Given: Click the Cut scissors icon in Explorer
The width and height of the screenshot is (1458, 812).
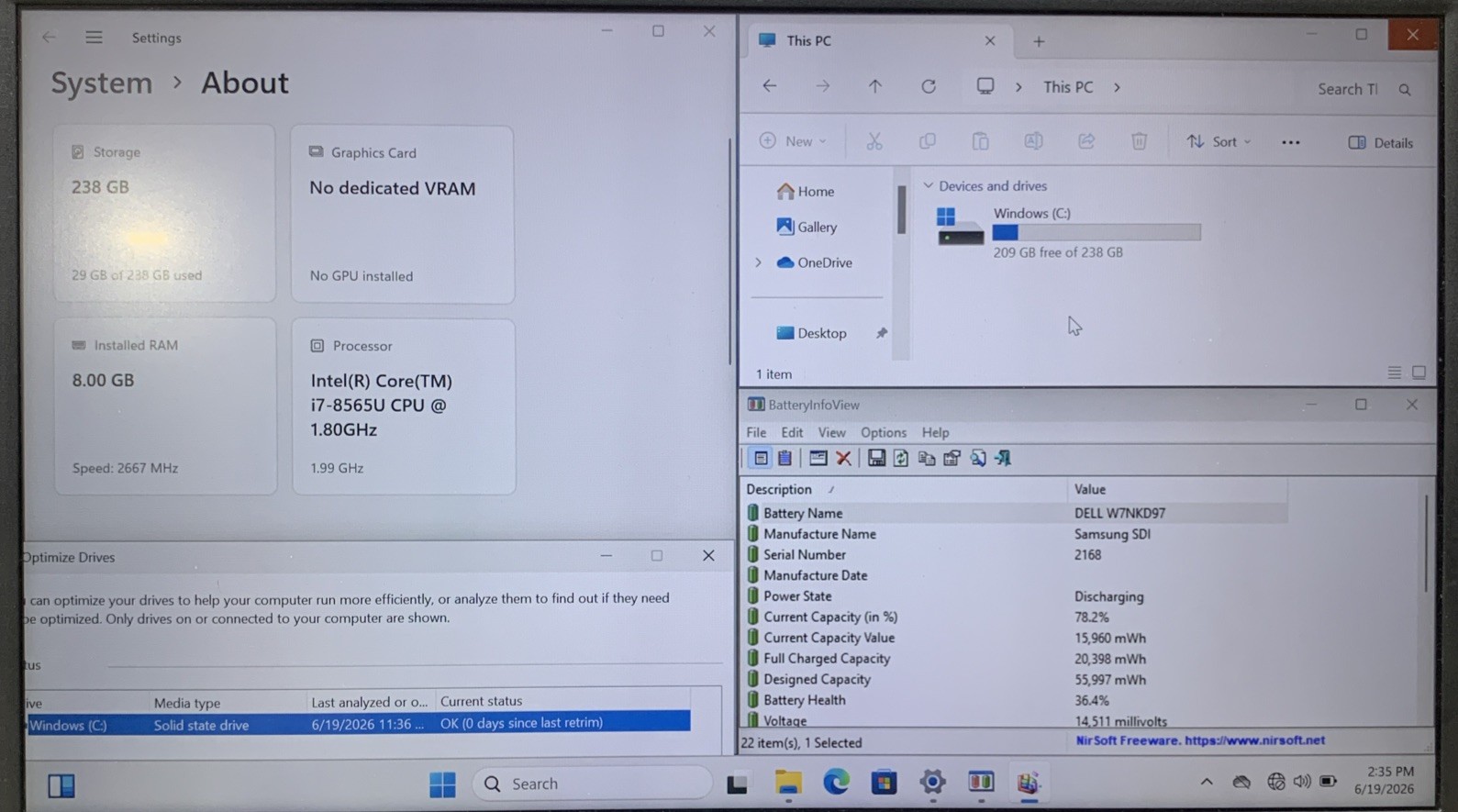Looking at the screenshot, I should 874,141.
